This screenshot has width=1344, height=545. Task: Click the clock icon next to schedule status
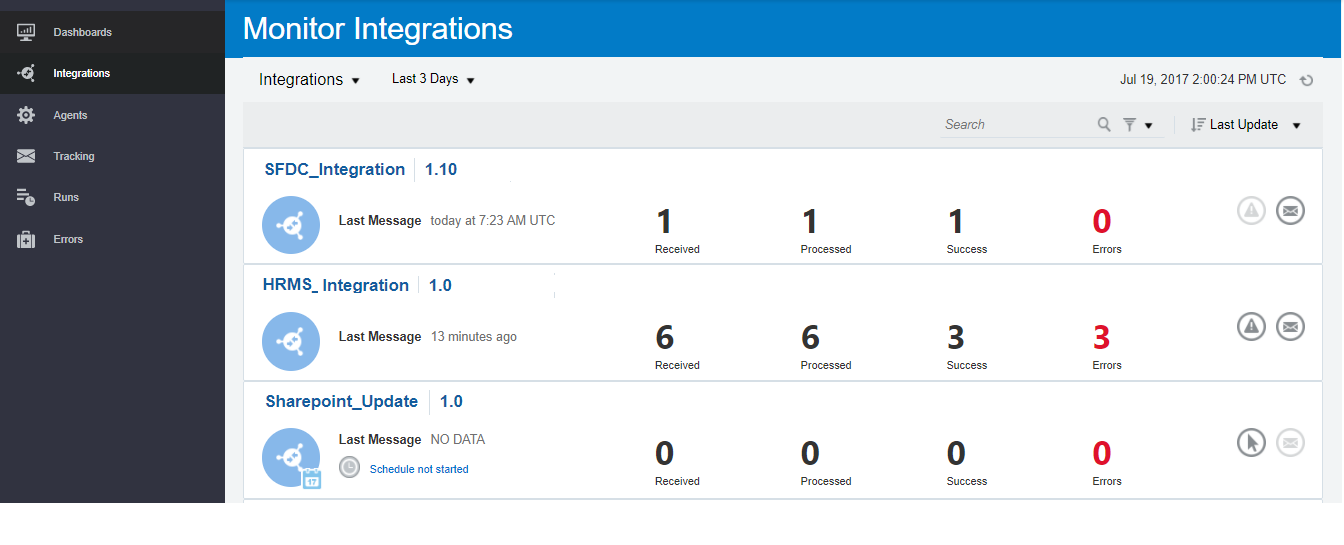pyautogui.click(x=349, y=467)
